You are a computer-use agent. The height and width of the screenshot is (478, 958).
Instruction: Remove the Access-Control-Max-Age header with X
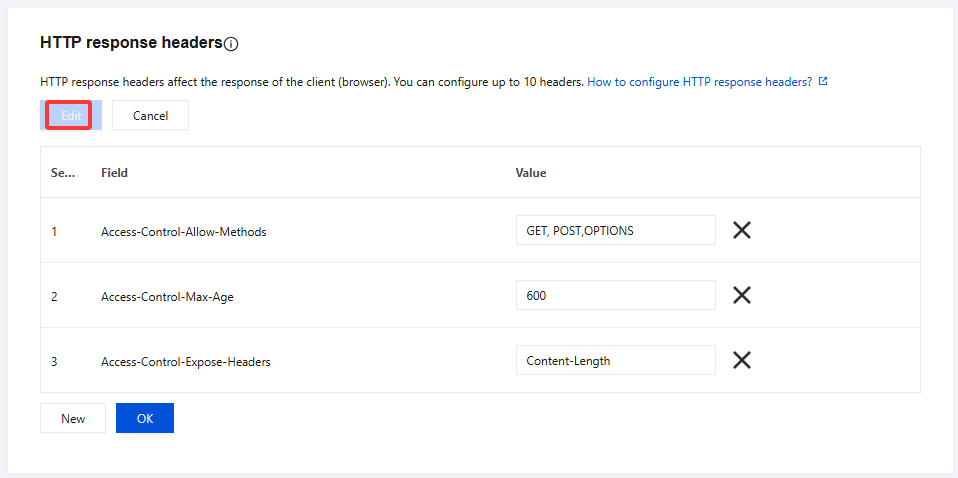pos(742,295)
